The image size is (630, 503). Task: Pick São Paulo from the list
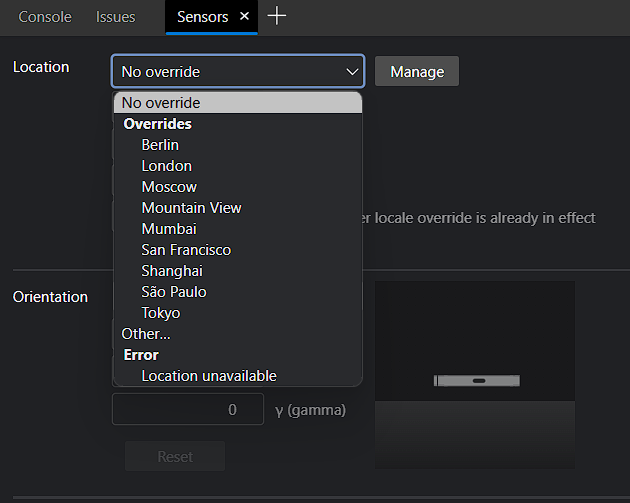pyautogui.click(x=174, y=292)
